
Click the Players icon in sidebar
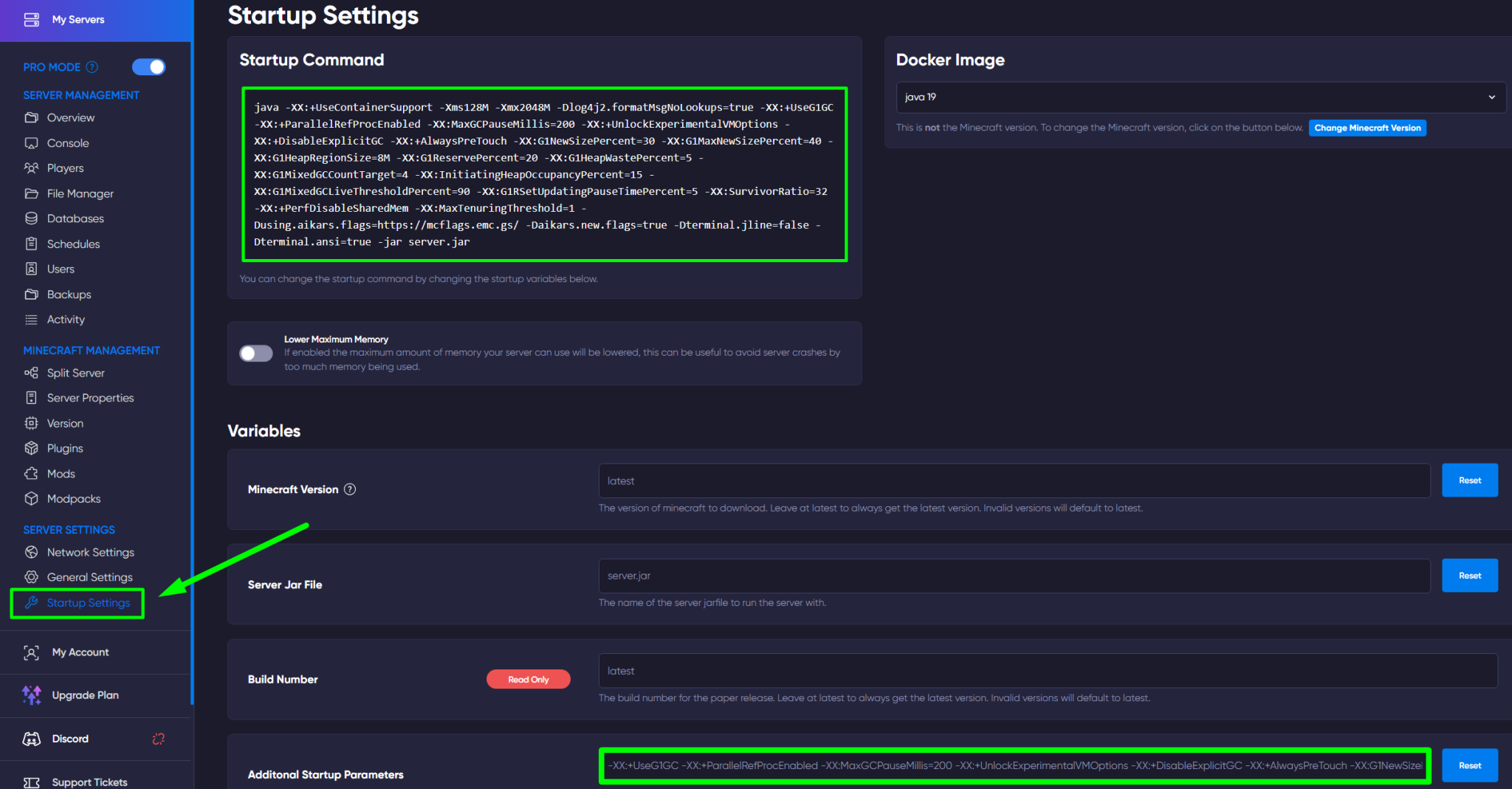point(31,168)
